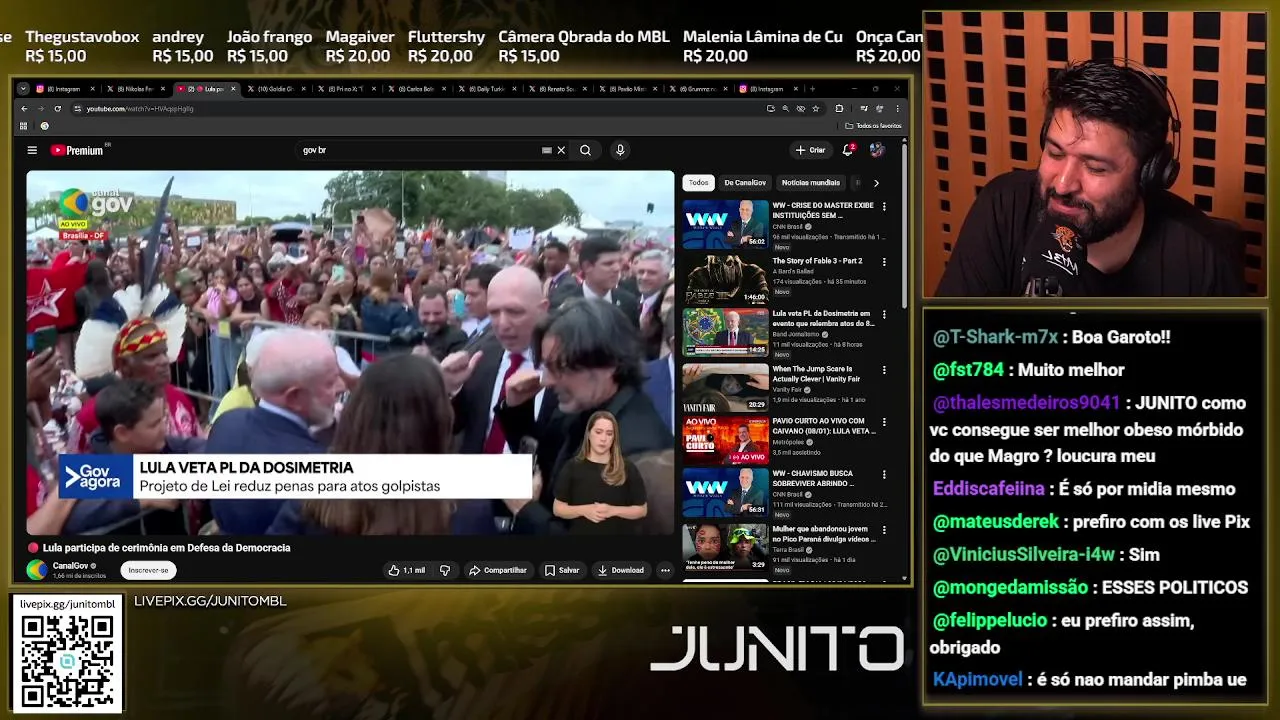The height and width of the screenshot is (720, 1280).
Task: Open the YouTube account avatar menu
Action: pyautogui.click(x=877, y=150)
